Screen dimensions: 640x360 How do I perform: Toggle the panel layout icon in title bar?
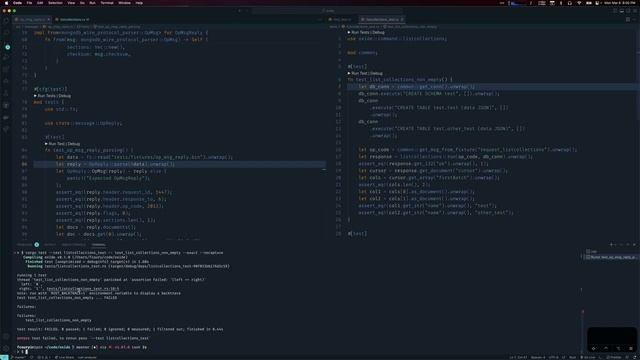[622, 11]
